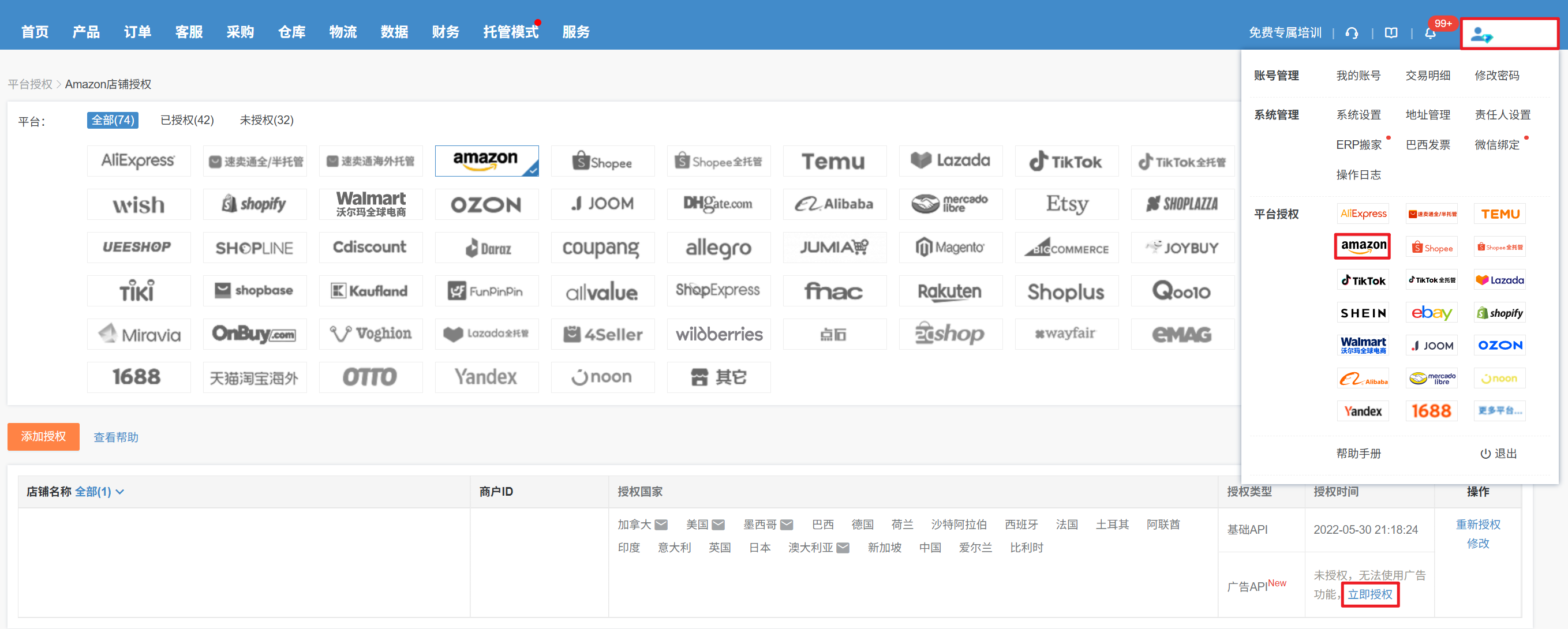
Task: Click 重新授权 in the operations column
Action: pyautogui.click(x=1477, y=525)
